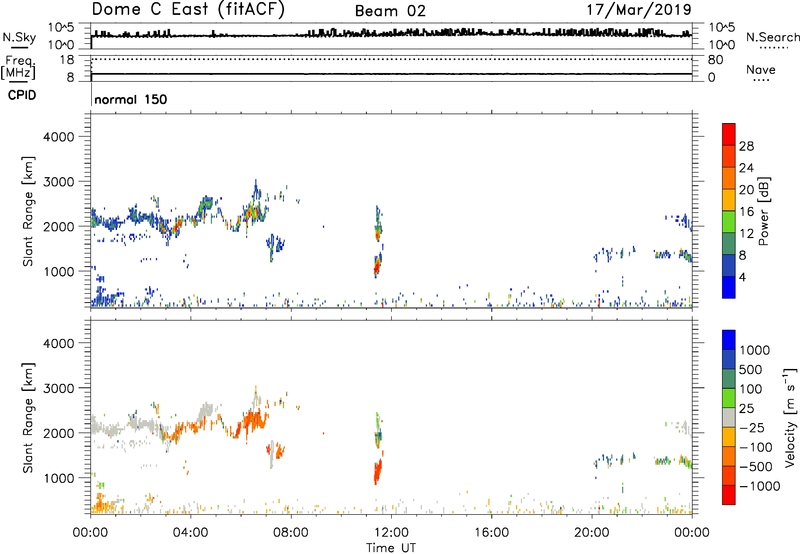Click the "−100" velocity colorbar value
800x554 pixels.
click(755, 447)
